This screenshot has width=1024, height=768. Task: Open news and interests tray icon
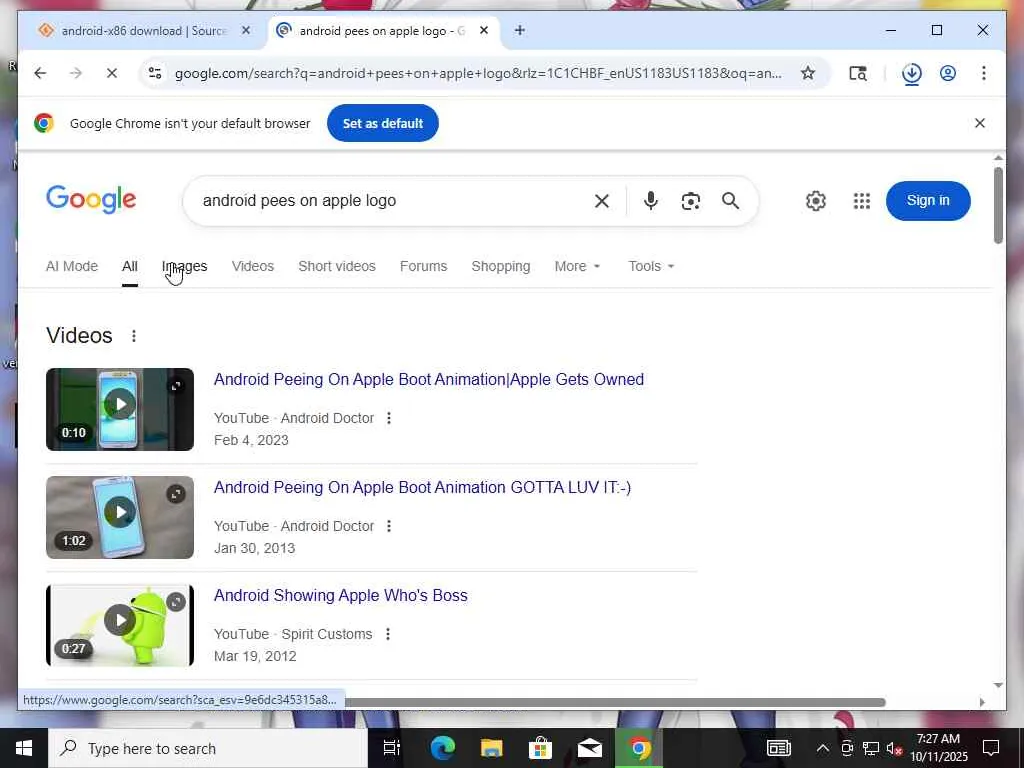pos(778,748)
